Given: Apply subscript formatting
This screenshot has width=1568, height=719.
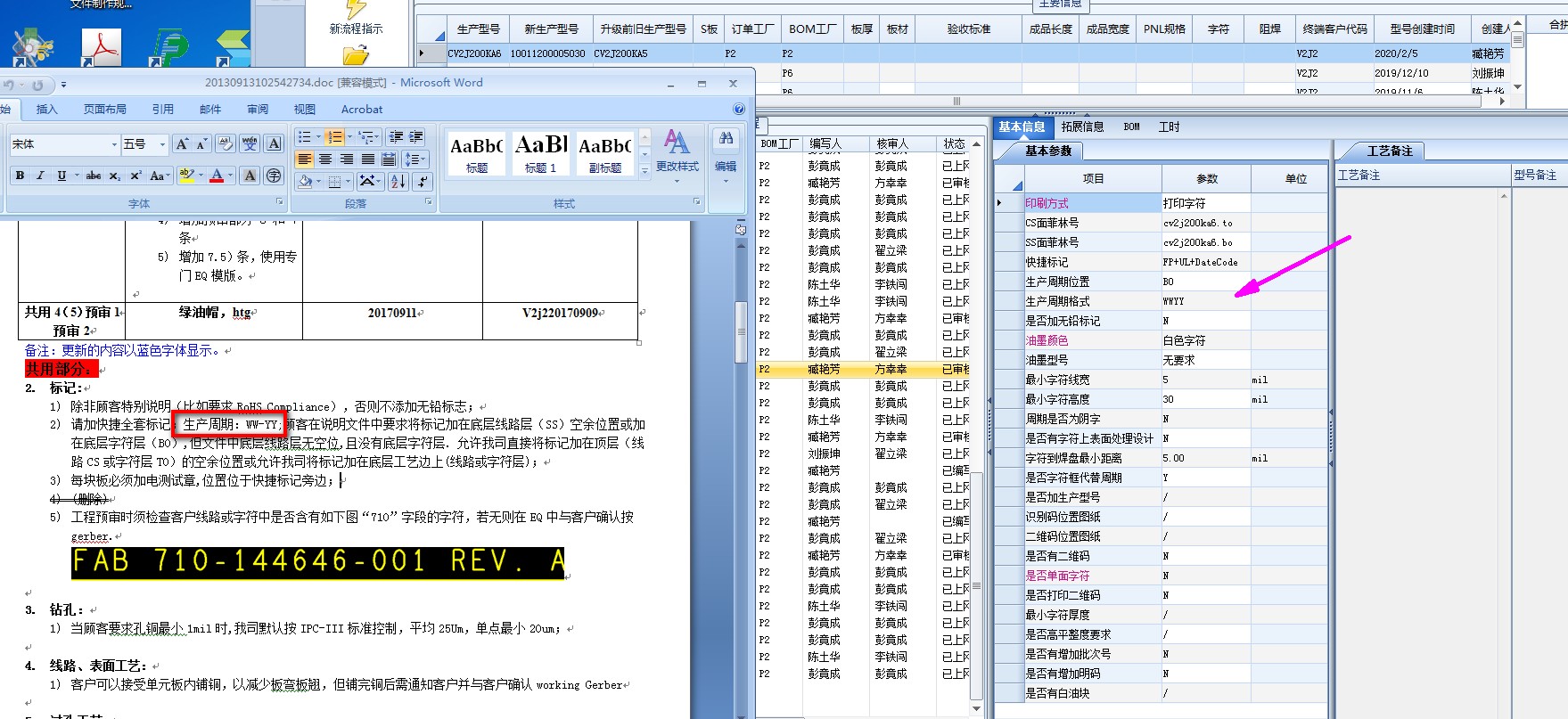Looking at the screenshot, I should 115,176.
